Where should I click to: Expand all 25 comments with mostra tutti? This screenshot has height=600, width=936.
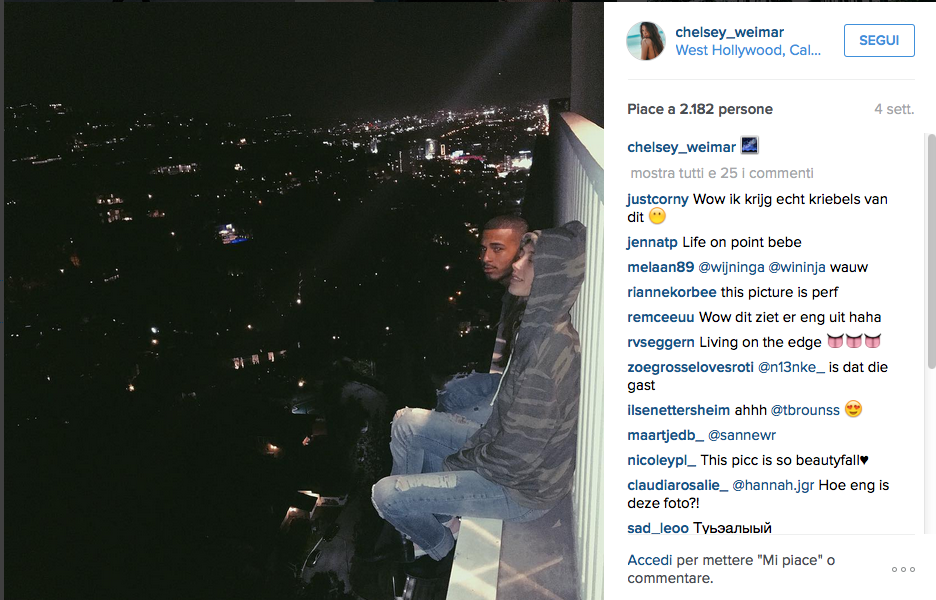pos(722,173)
